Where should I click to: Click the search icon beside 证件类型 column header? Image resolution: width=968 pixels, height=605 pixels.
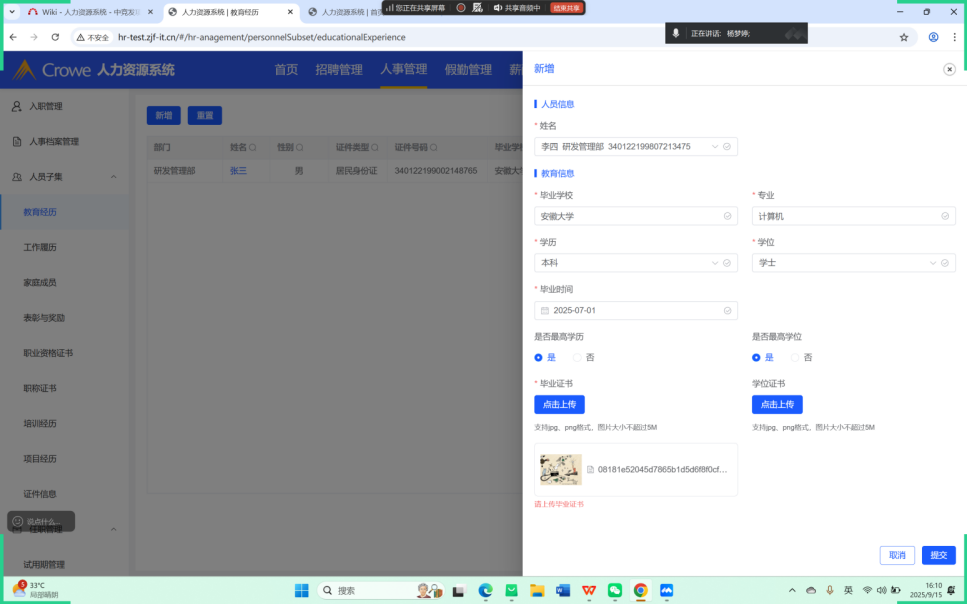click(x=375, y=148)
